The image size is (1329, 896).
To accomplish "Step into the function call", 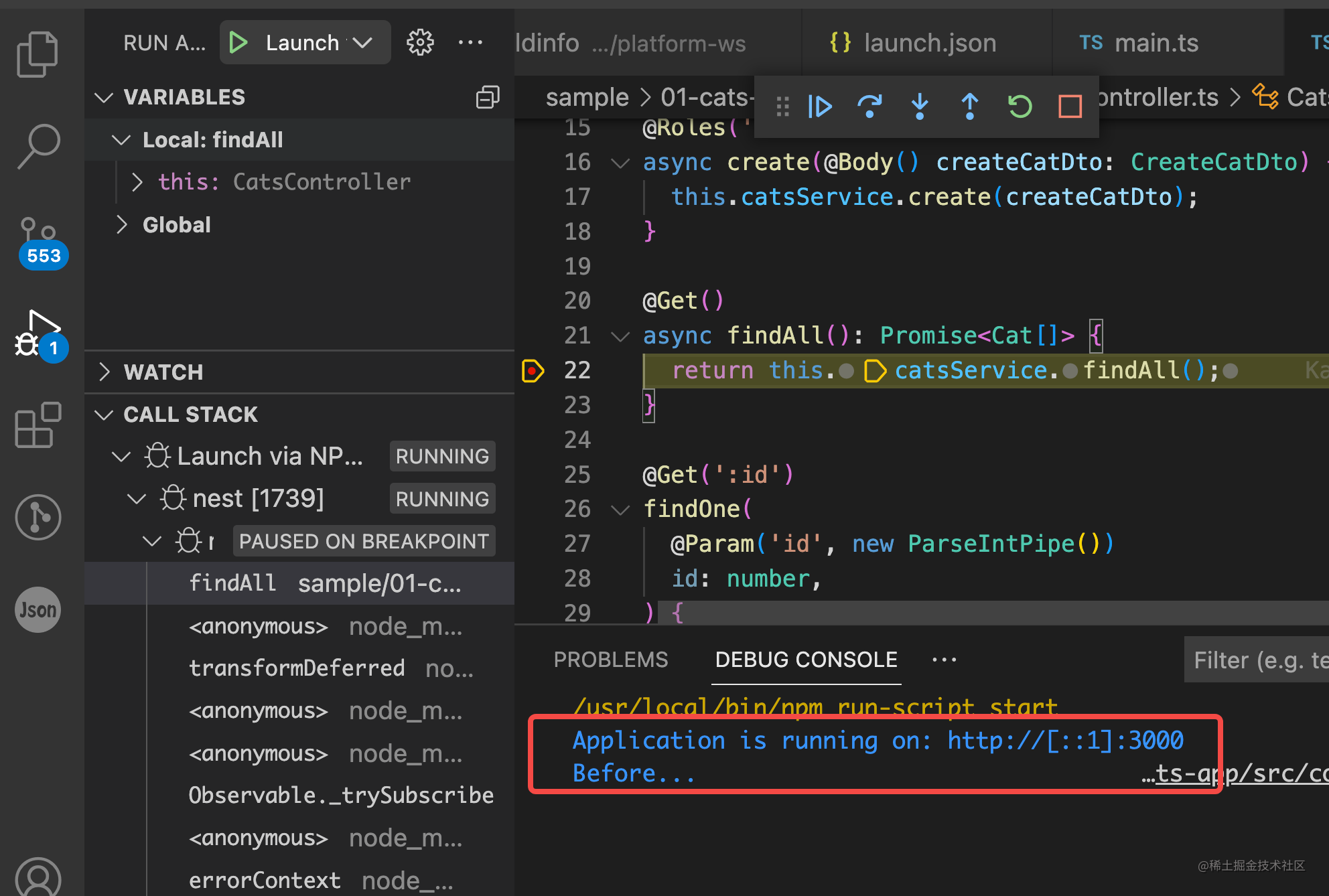I will [x=920, y=106].
